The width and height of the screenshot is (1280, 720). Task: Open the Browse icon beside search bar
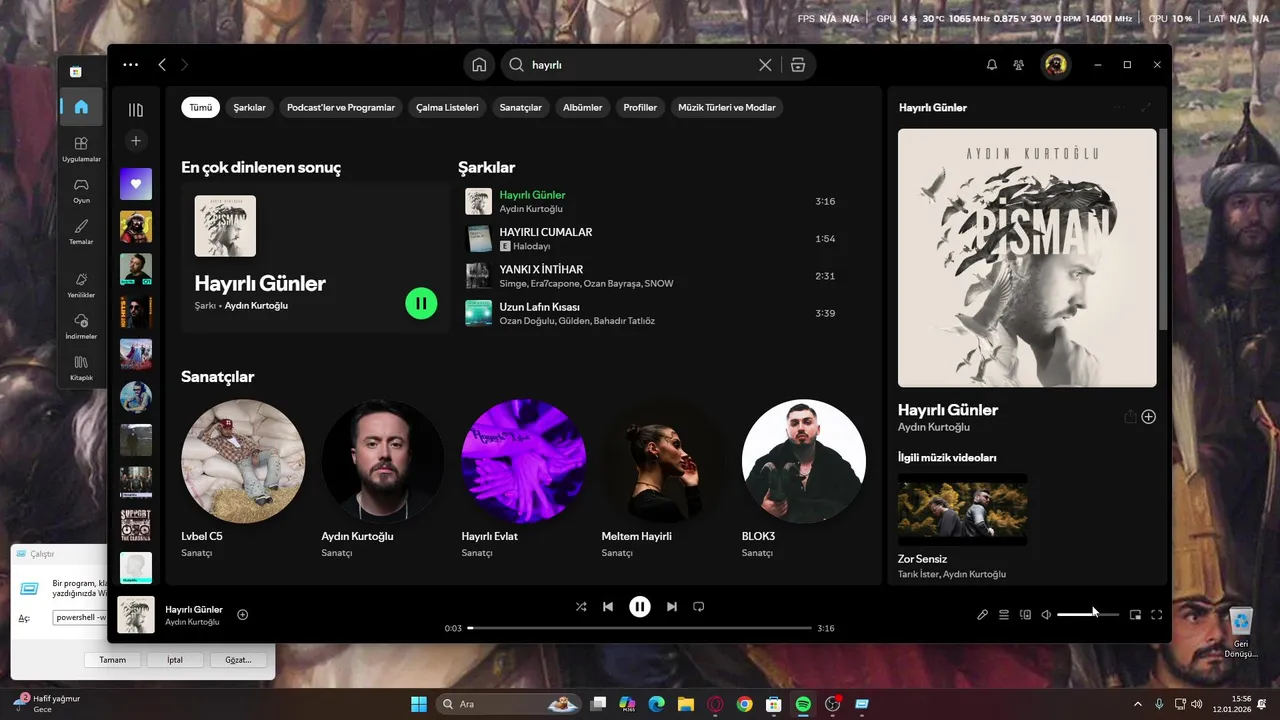click(x=797, y=65)
